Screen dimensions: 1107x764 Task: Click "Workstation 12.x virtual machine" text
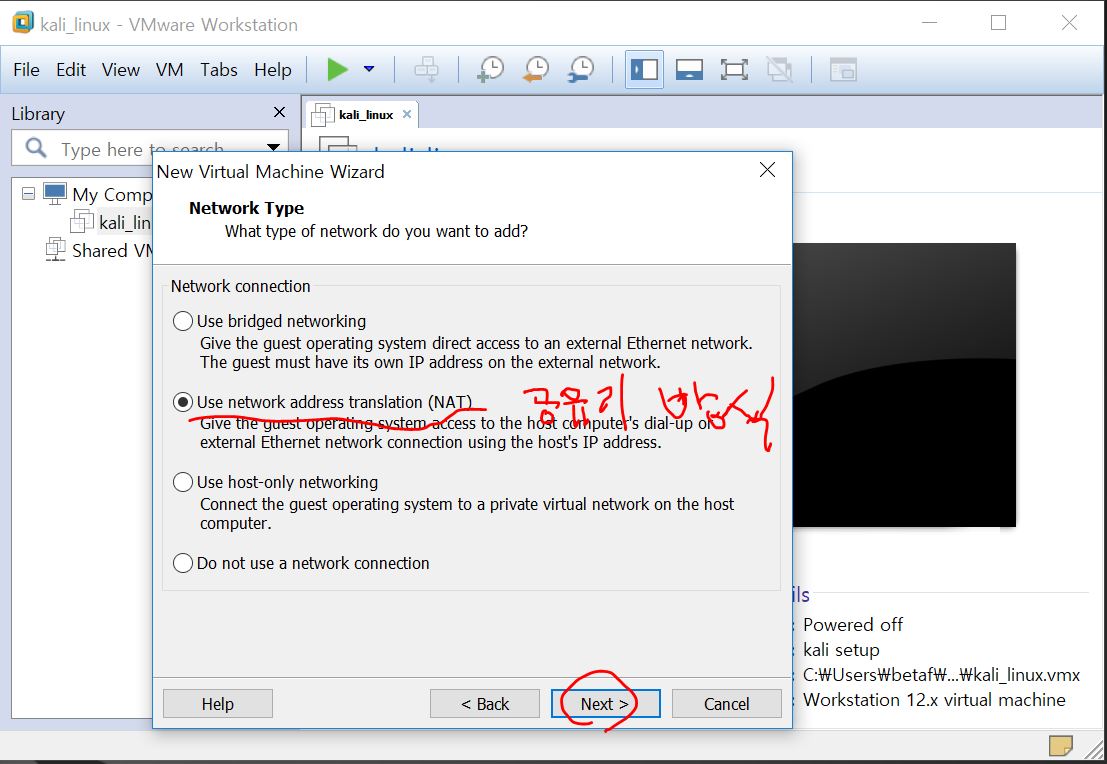pyautogui.click(x=934, y=700)
